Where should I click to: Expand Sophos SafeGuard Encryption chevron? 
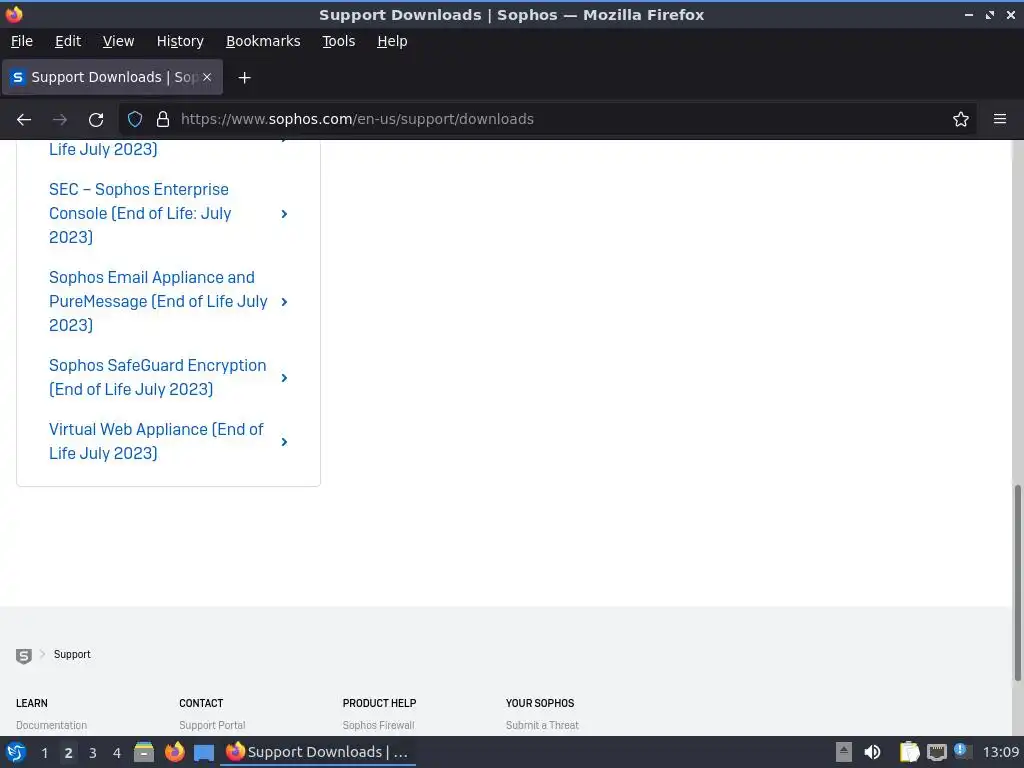[284, 378]
